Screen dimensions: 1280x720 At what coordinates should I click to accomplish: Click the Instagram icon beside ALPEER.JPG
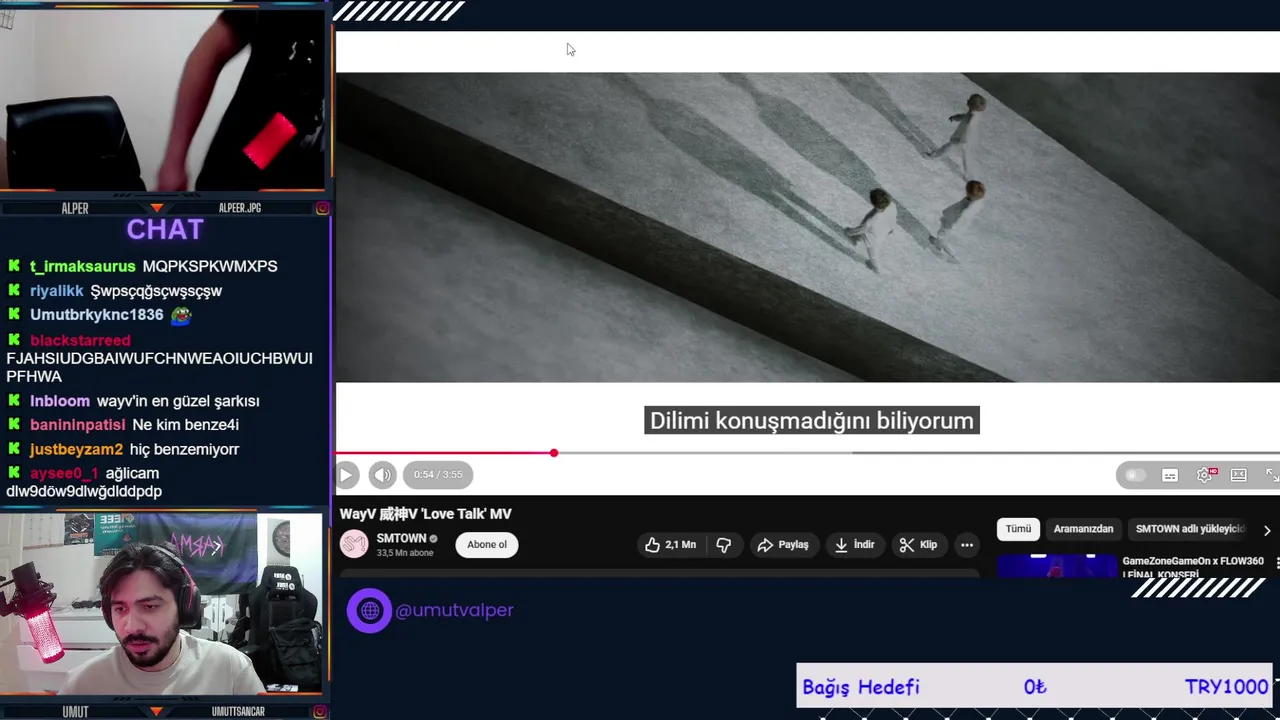click(x=322, y=208)
